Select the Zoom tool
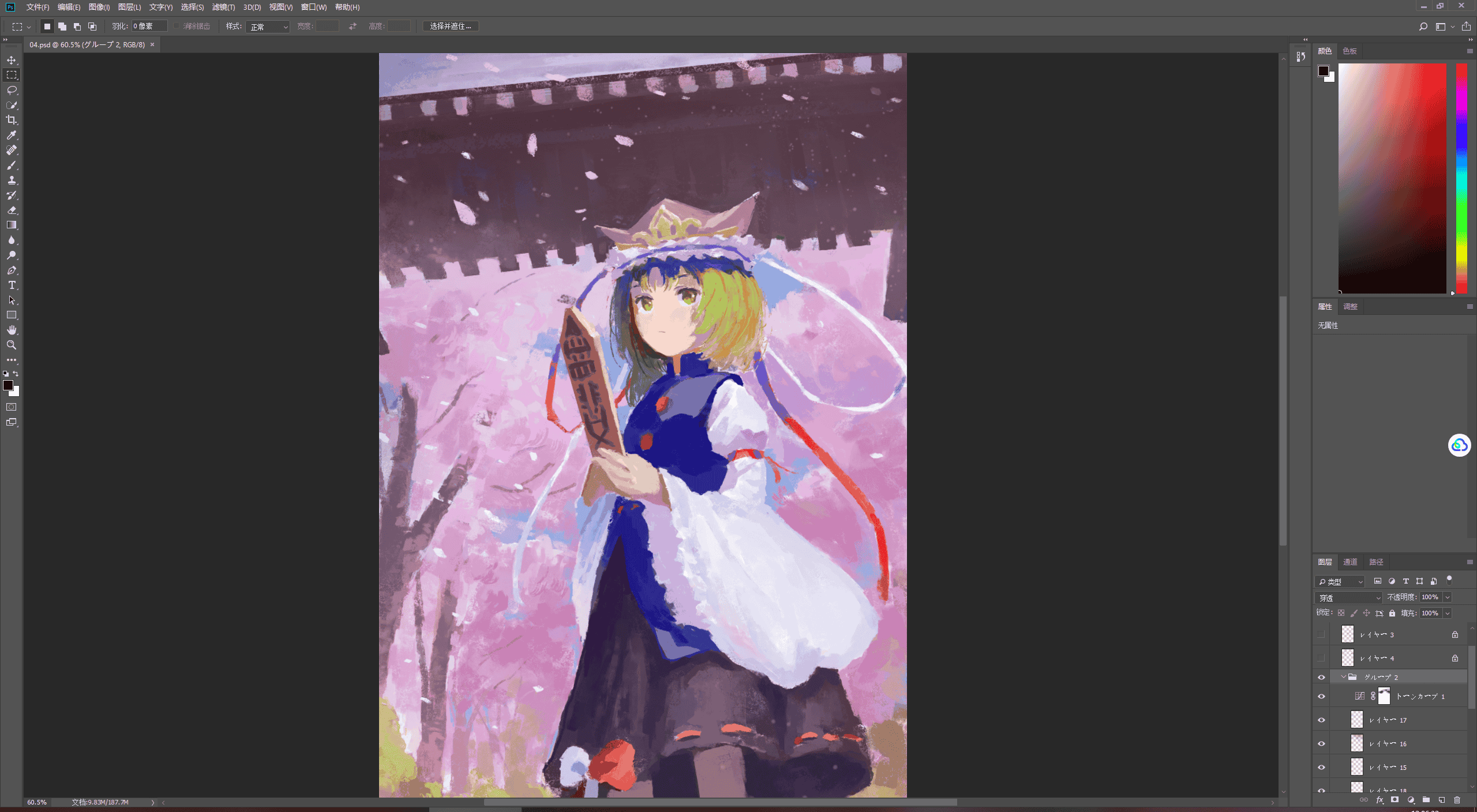Image resolution: width=1477 pixels, height=812 pixels. (x=12, y=345)
